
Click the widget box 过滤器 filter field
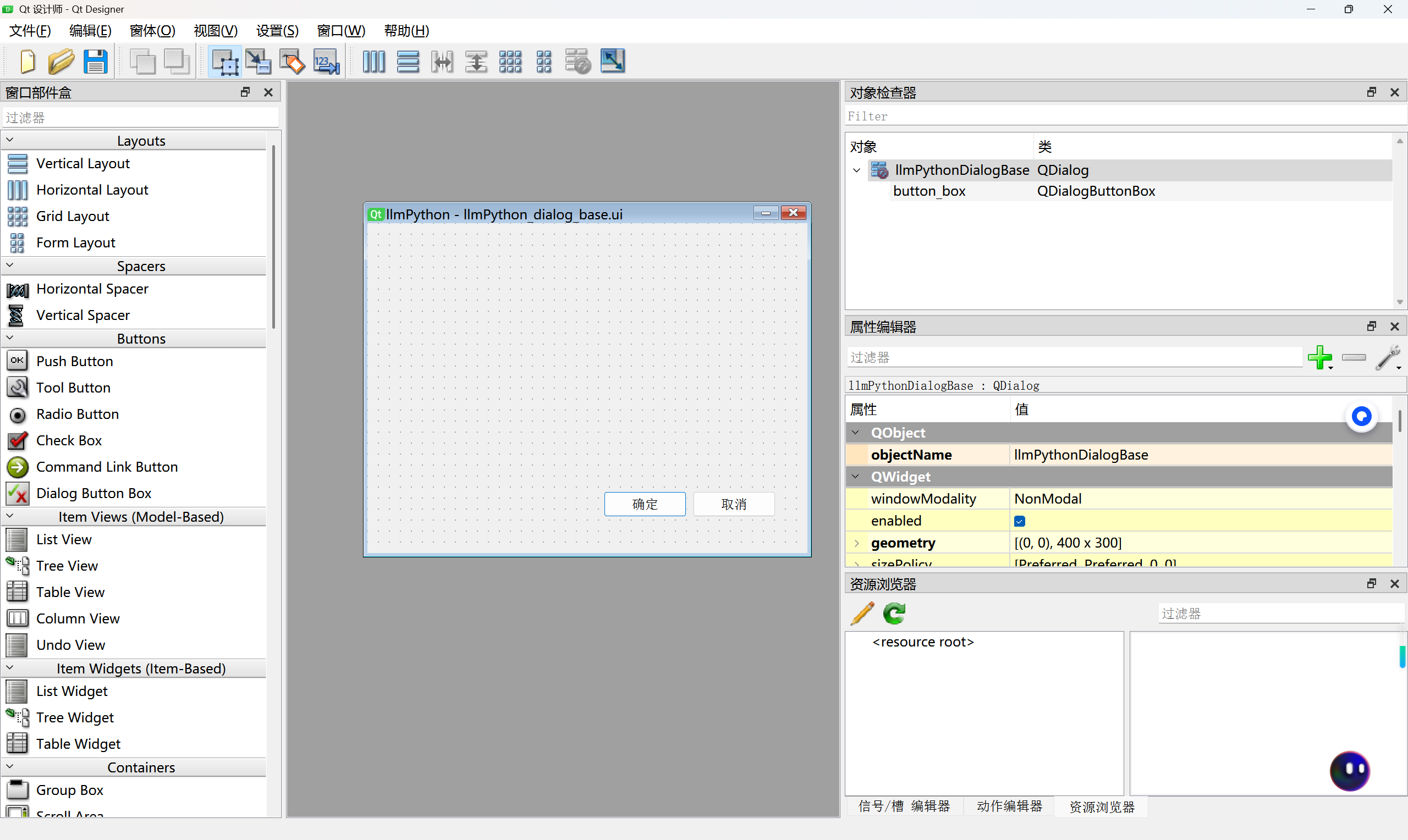tap(140, 118)
